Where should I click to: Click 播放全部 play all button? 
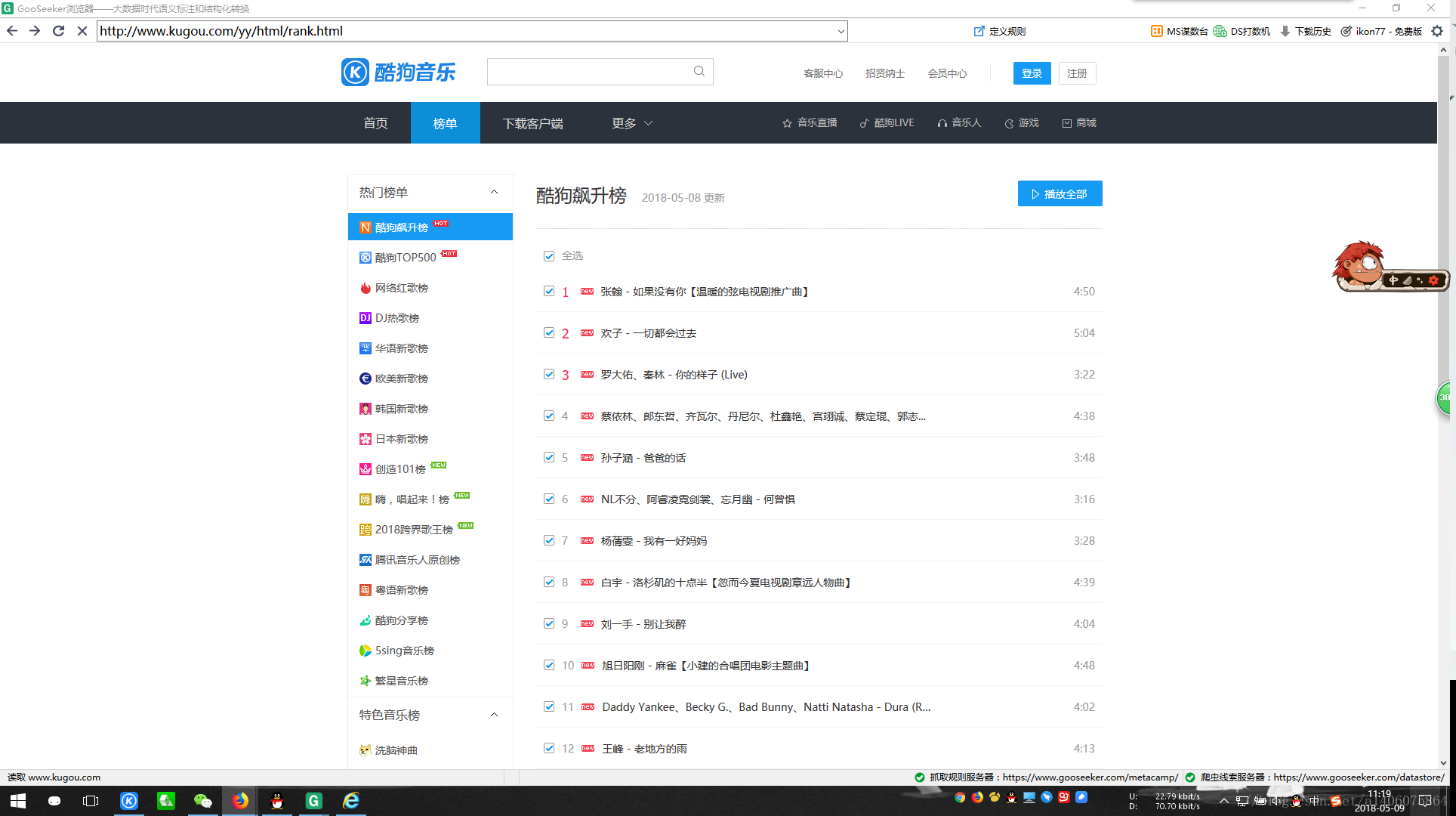pos(1060,193)
